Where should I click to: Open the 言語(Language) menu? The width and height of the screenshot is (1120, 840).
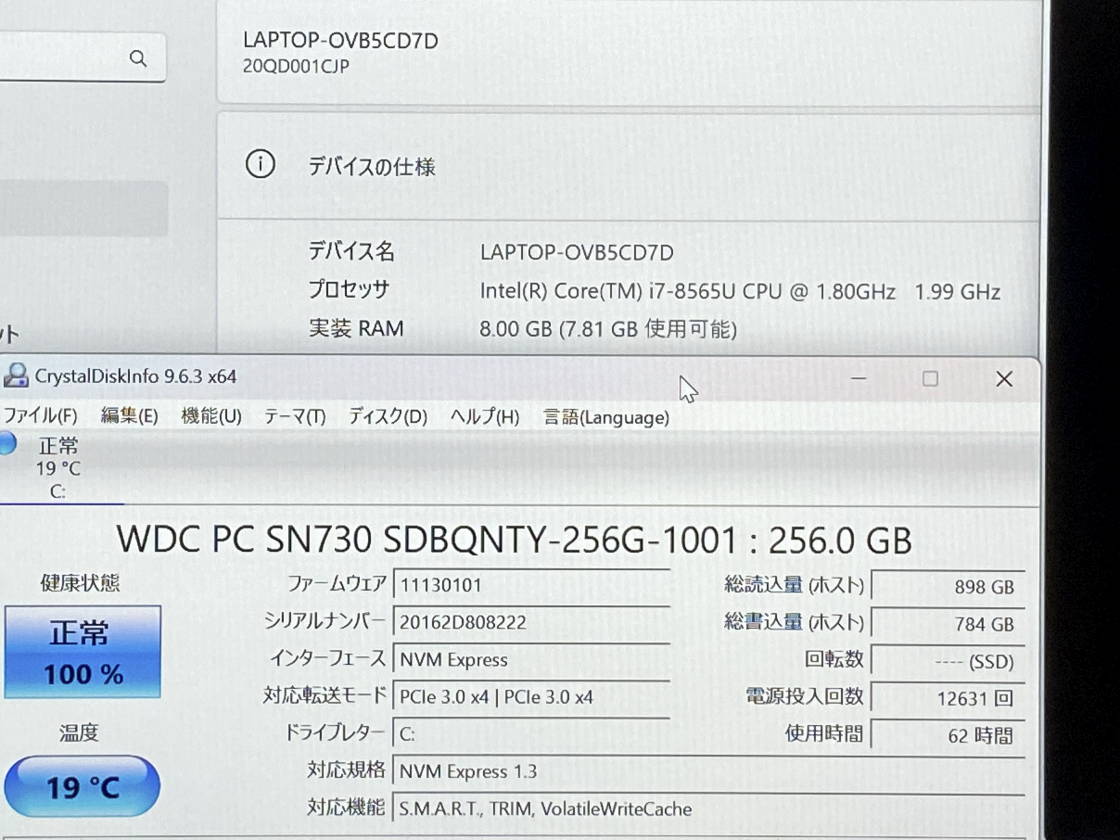point(605,417)
